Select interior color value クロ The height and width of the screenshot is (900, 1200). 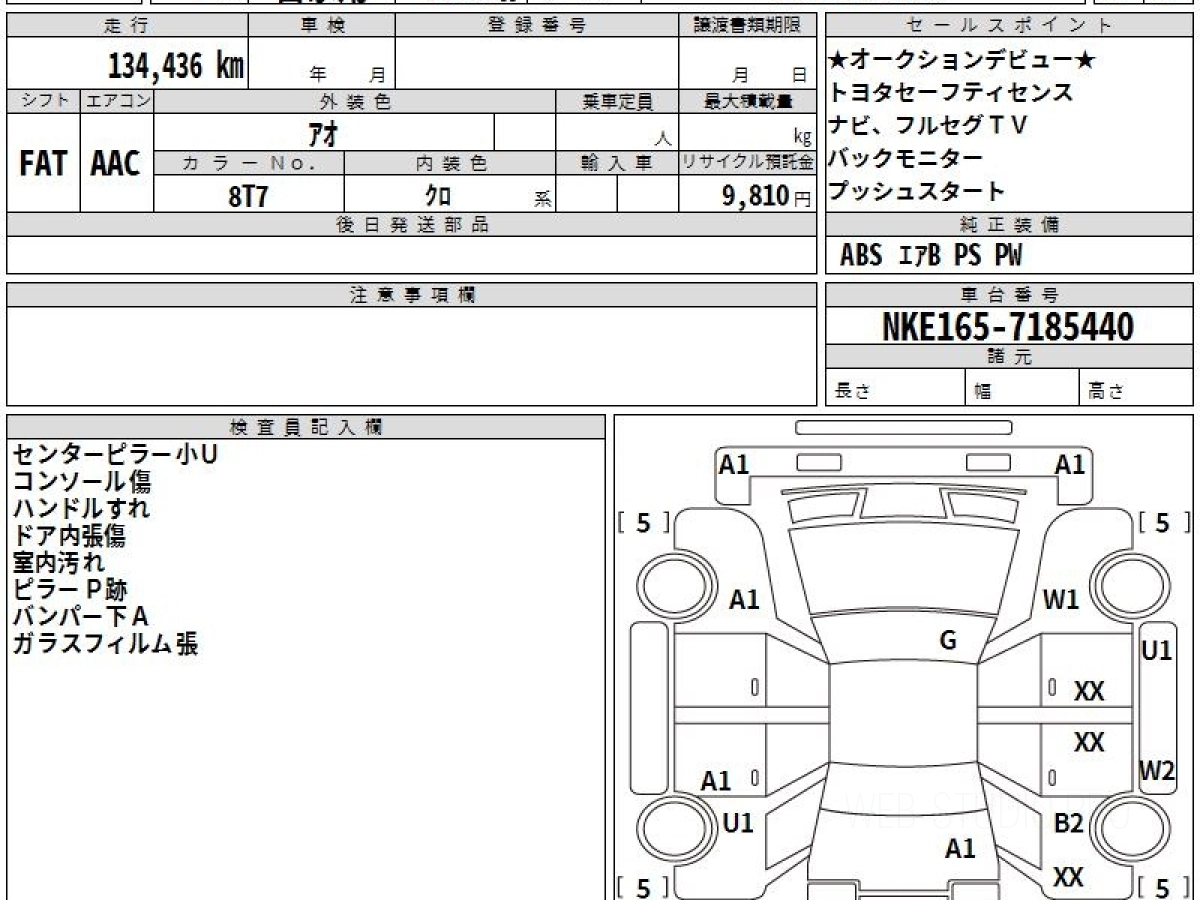[x=438, y=196]
